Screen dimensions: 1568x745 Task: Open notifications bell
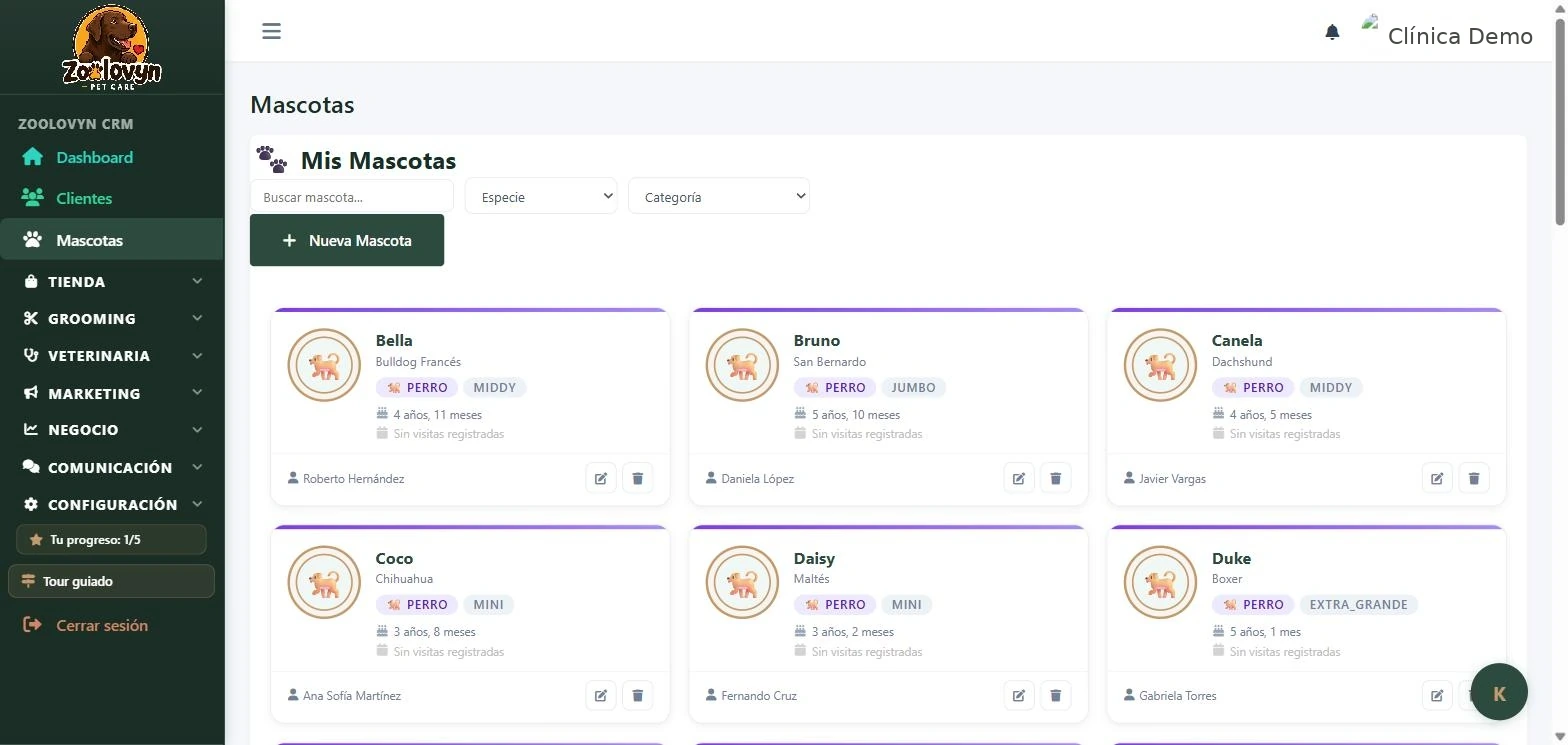[1332, 32]
